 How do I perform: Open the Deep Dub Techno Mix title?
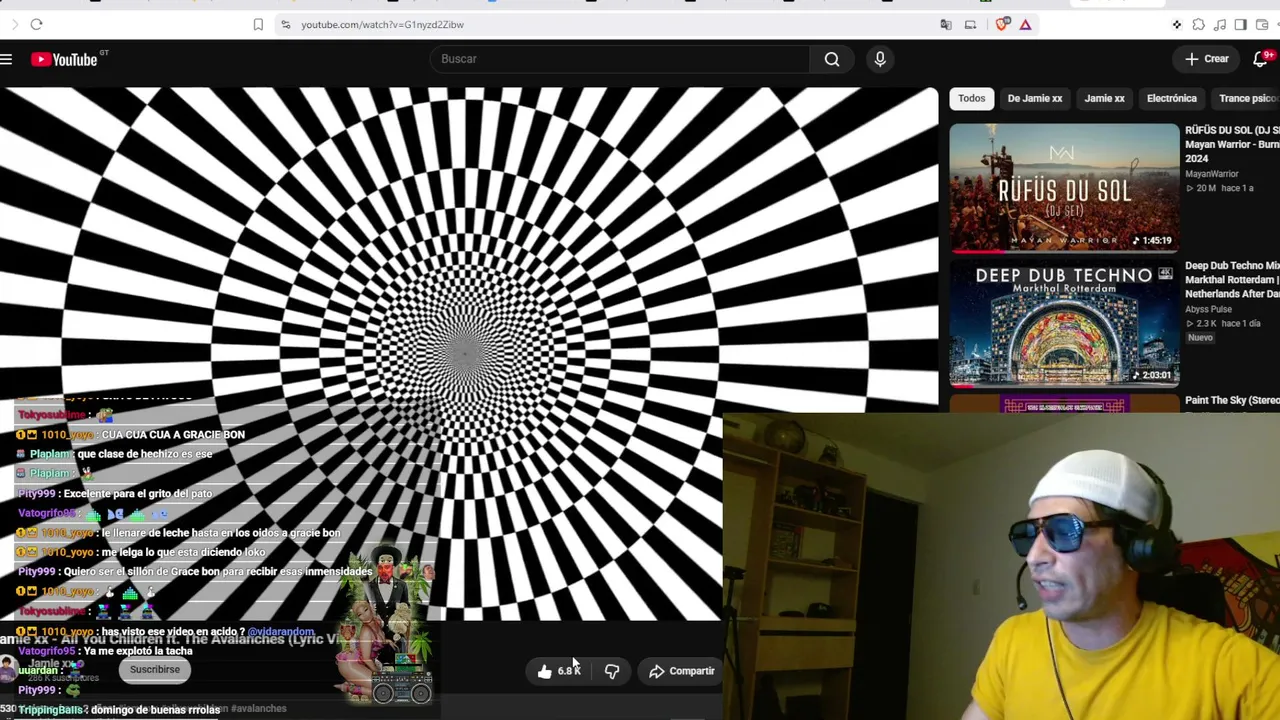coord(1232,280)
